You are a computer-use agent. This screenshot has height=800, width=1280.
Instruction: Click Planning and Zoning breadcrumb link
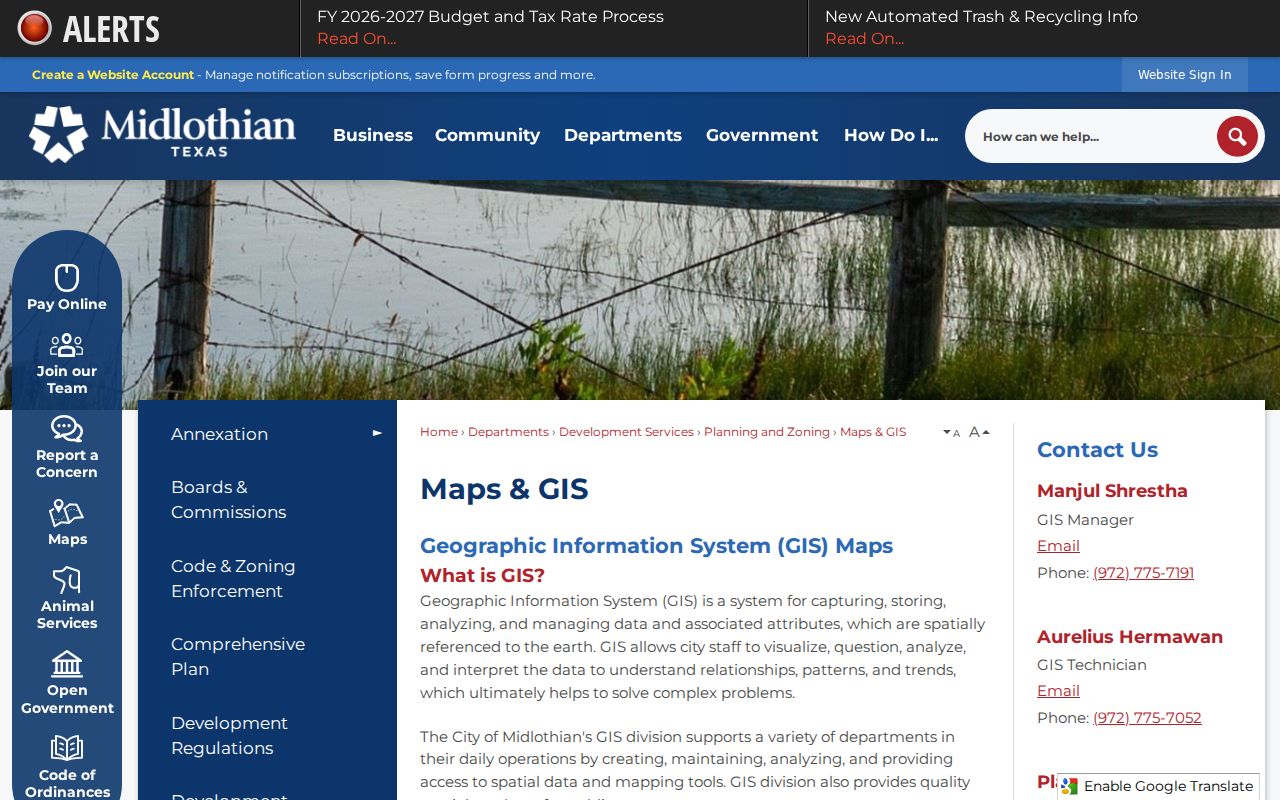(x=767, y=432)
